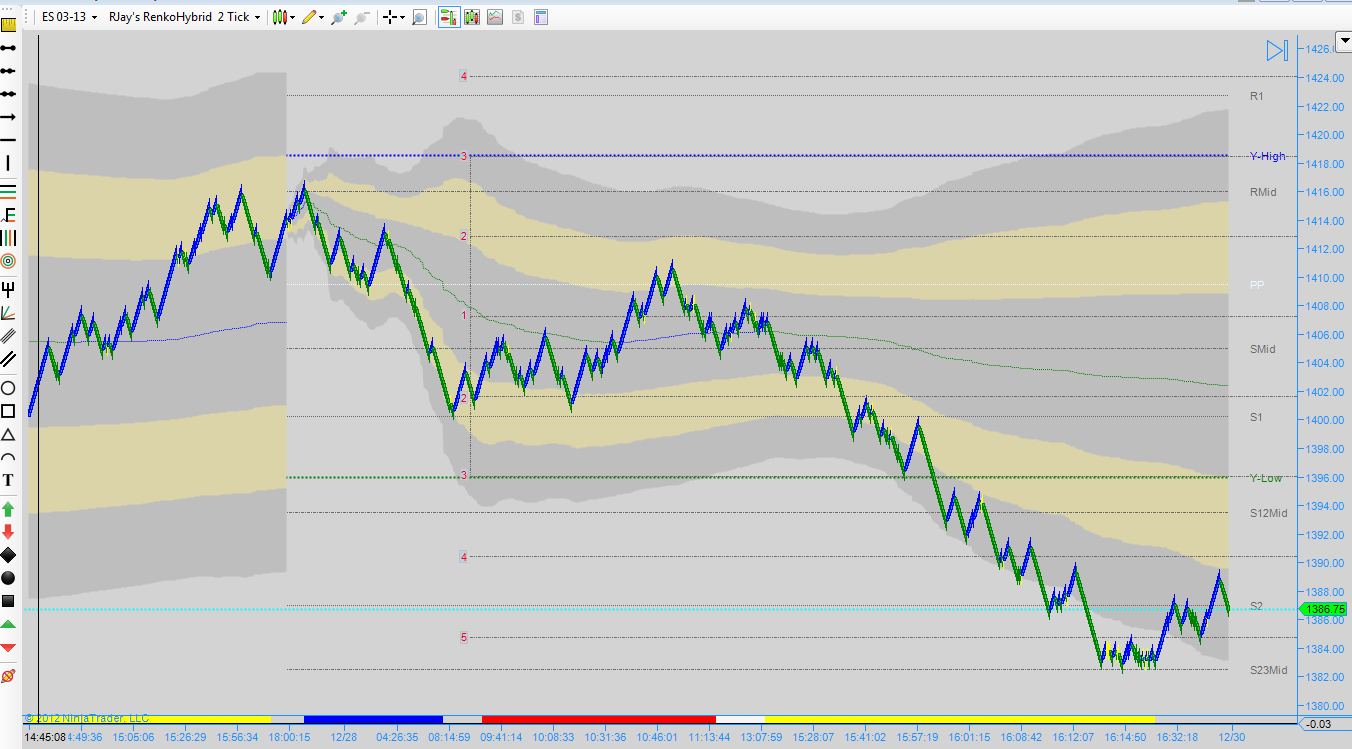
Task: Select the dot marker tool
Action: pyautogui.click(x=8, y=577)
